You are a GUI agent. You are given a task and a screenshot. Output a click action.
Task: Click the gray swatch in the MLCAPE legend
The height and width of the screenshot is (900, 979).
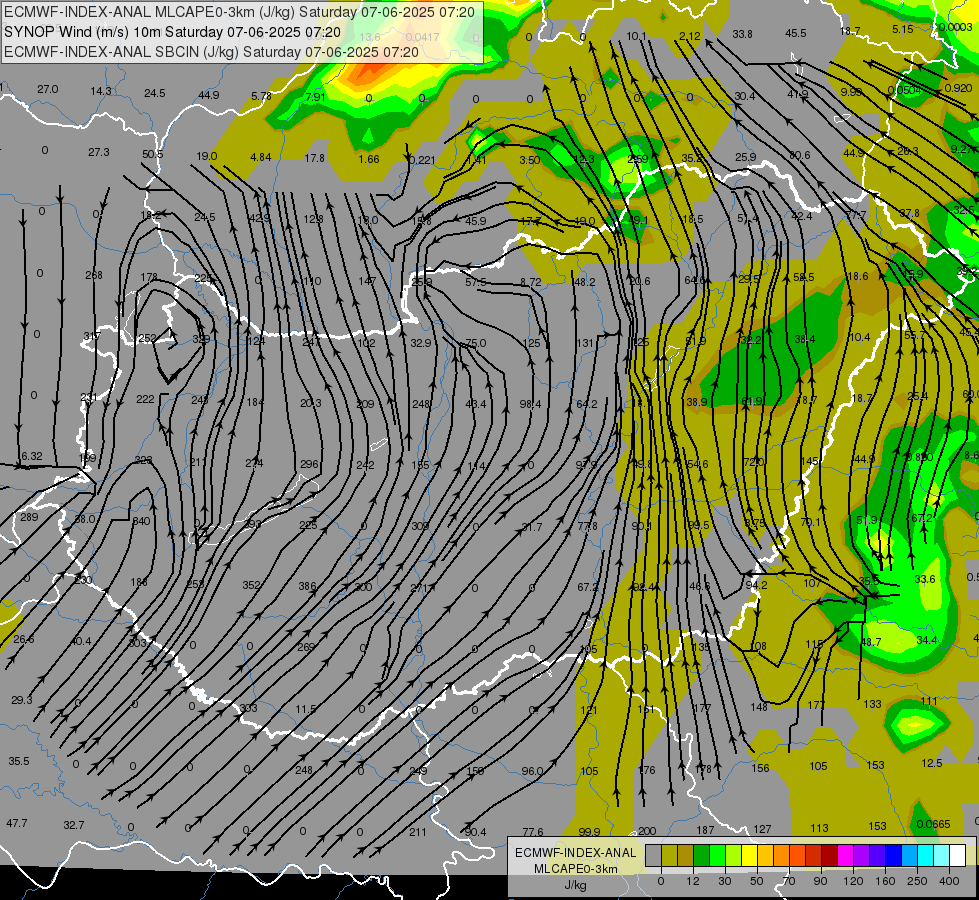click(x=653, y=855)
